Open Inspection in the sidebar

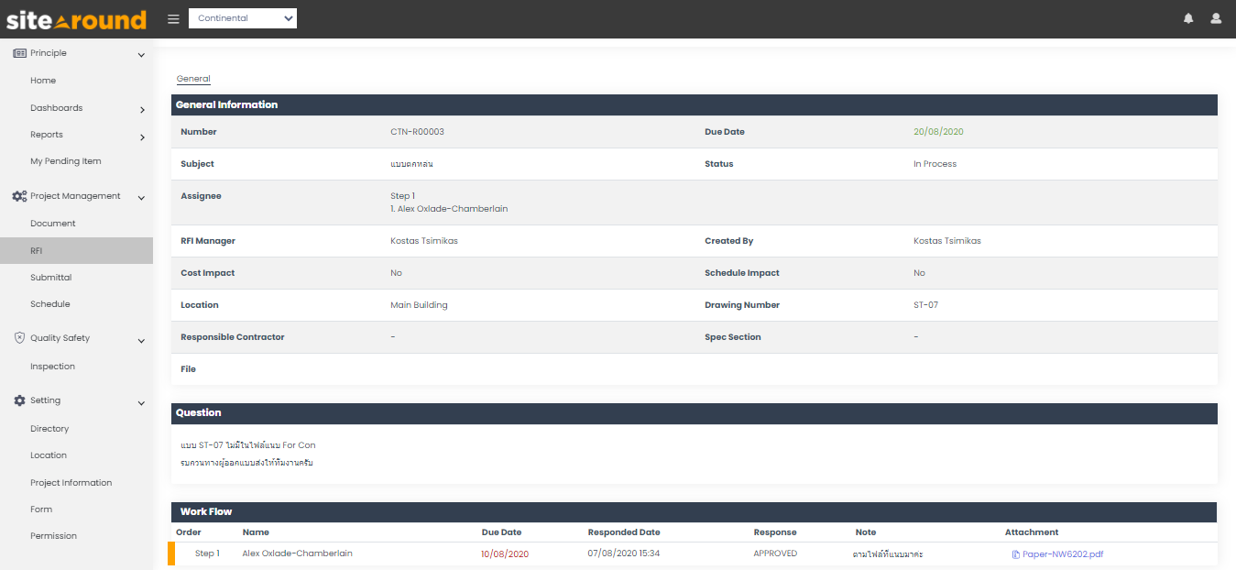coord(52,366)
